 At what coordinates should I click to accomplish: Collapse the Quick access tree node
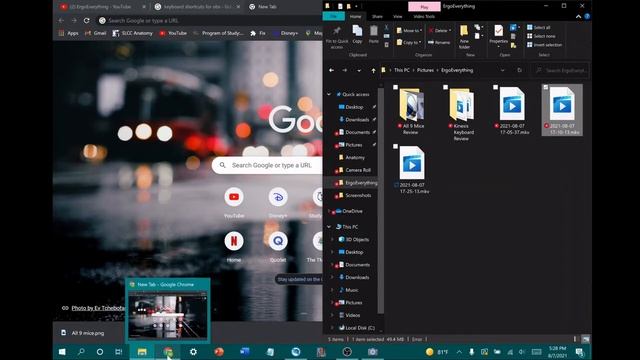click(329, 94)
